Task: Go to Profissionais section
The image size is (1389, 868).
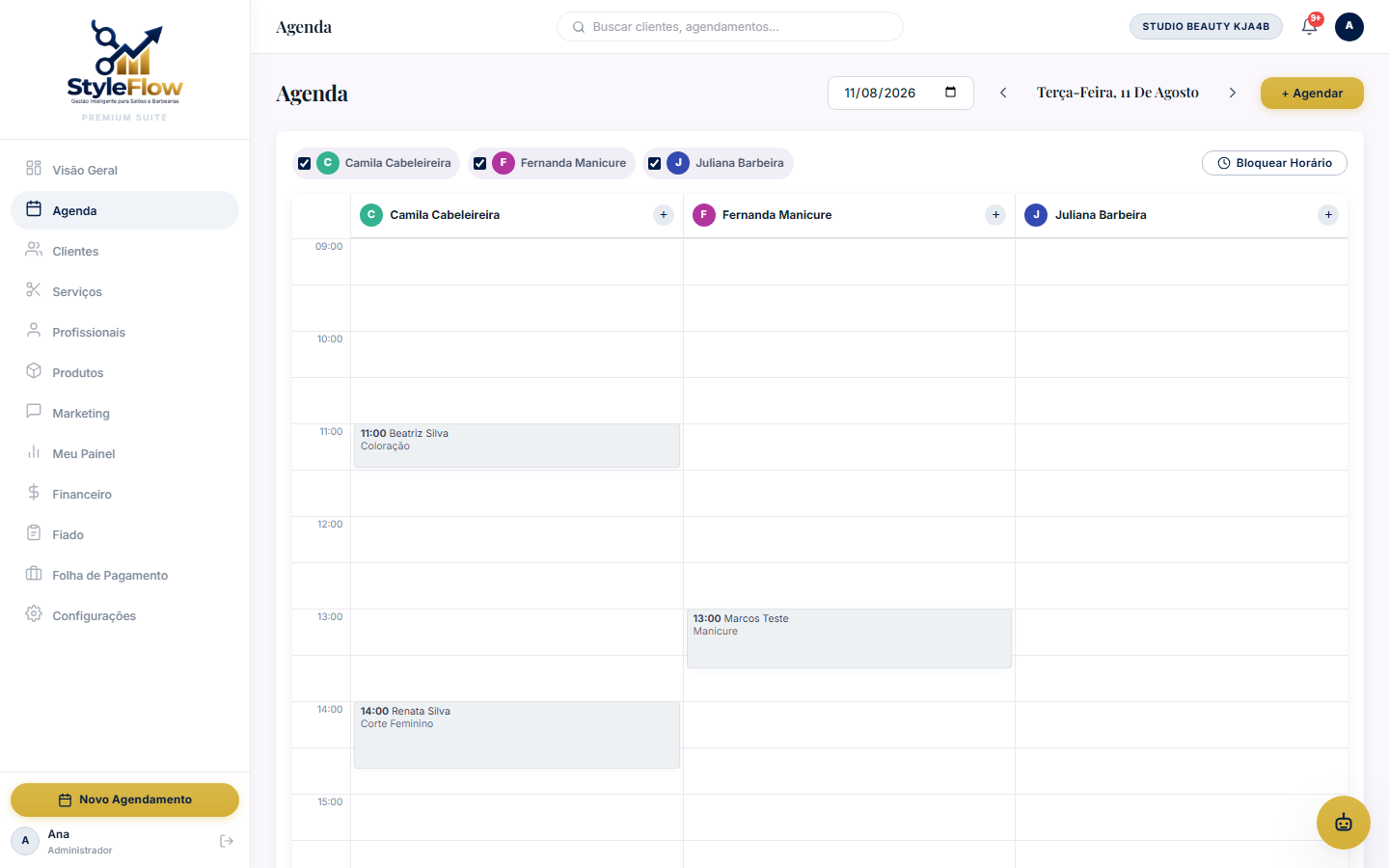Action: (124, 332)
